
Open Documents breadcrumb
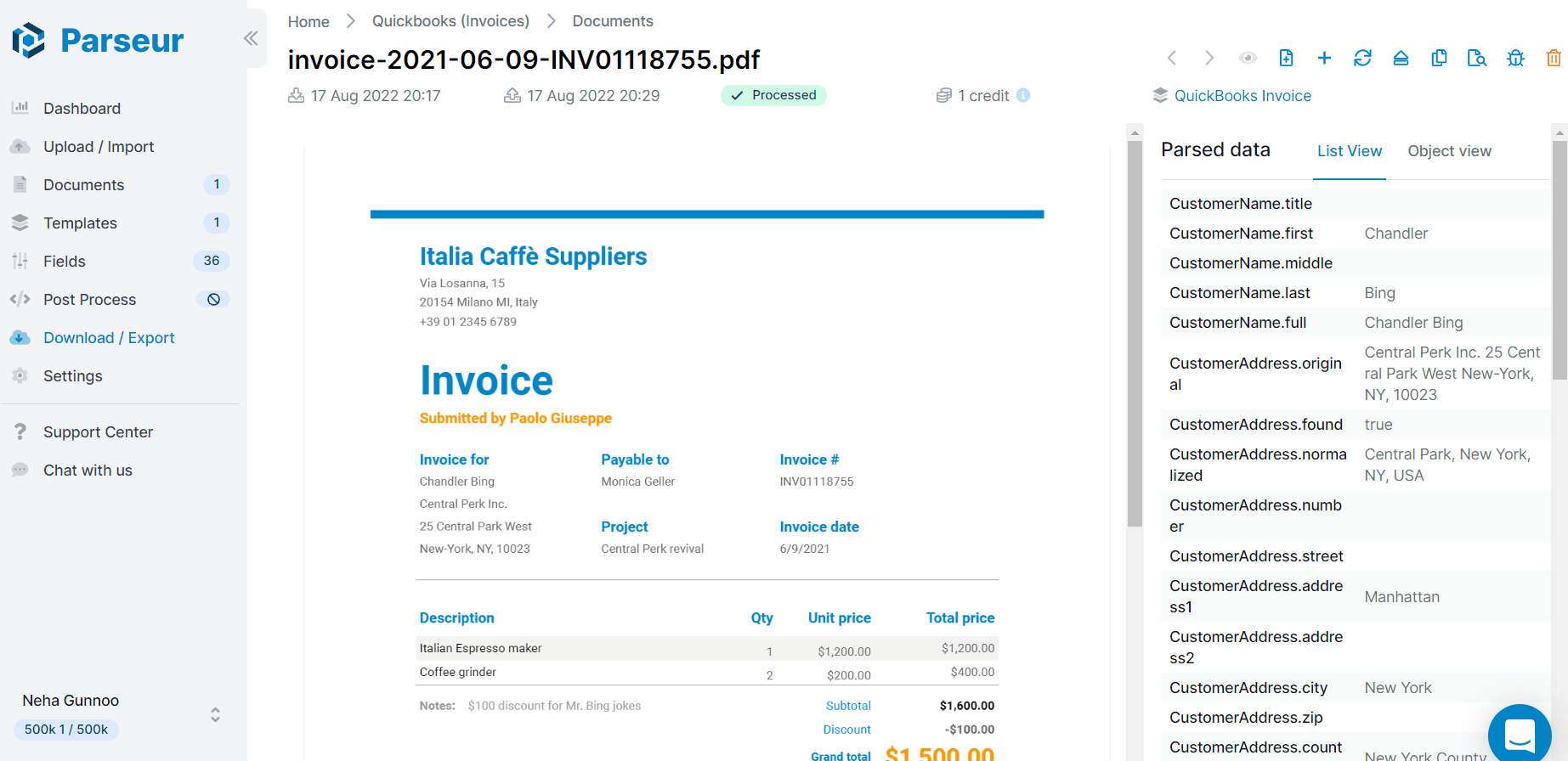[x=613, y=21]
